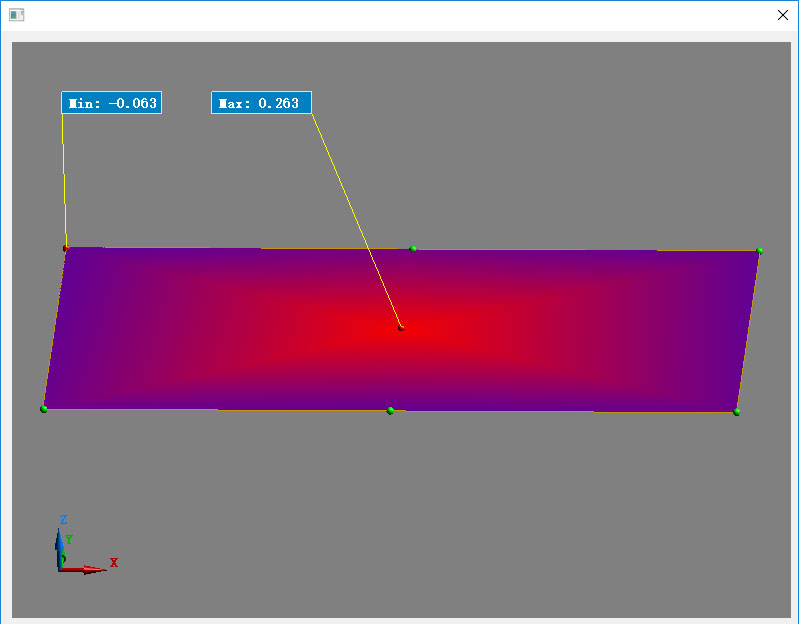Viewport: 799px width, 624px height.
Task: Pick the green bottom-right corner point
Action: point(736,412)
